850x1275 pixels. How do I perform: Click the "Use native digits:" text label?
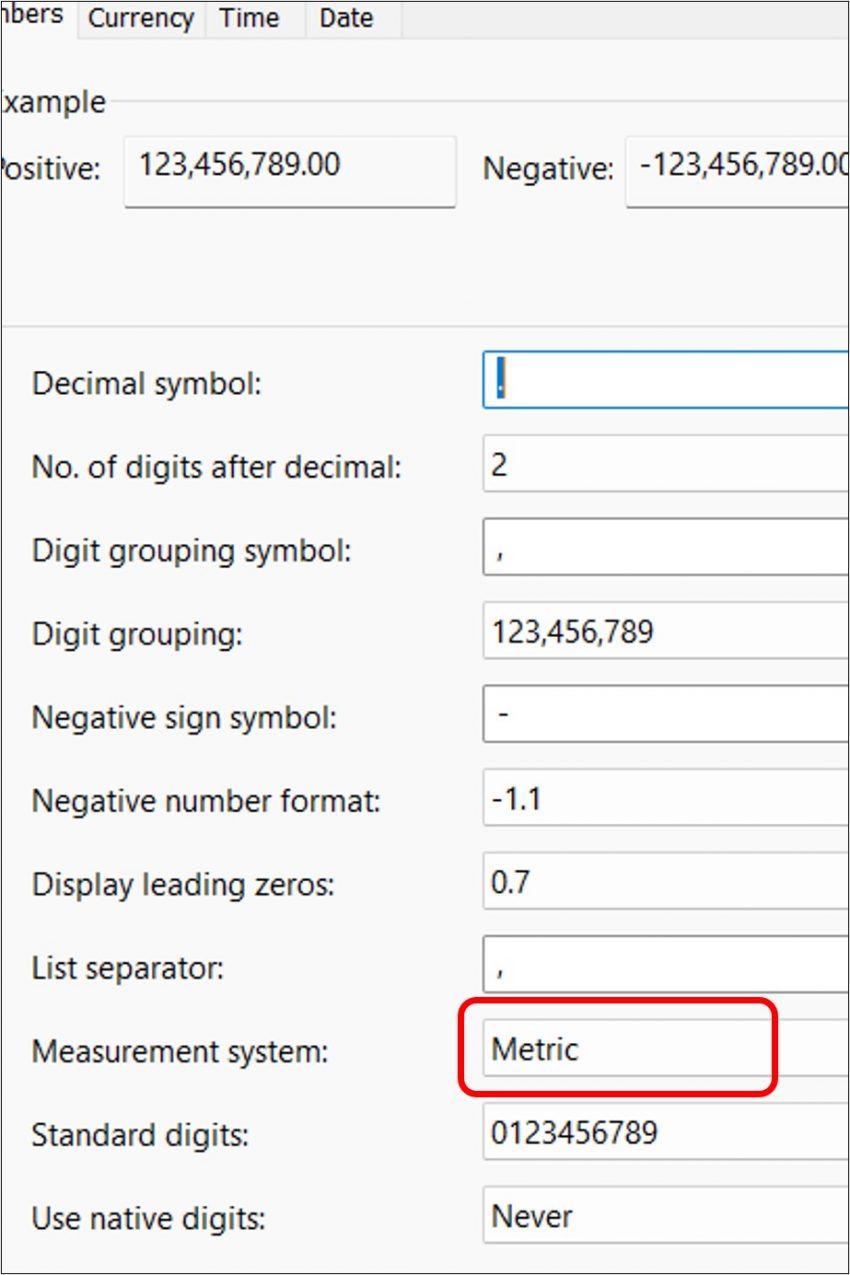click(x=149, y=1219)
